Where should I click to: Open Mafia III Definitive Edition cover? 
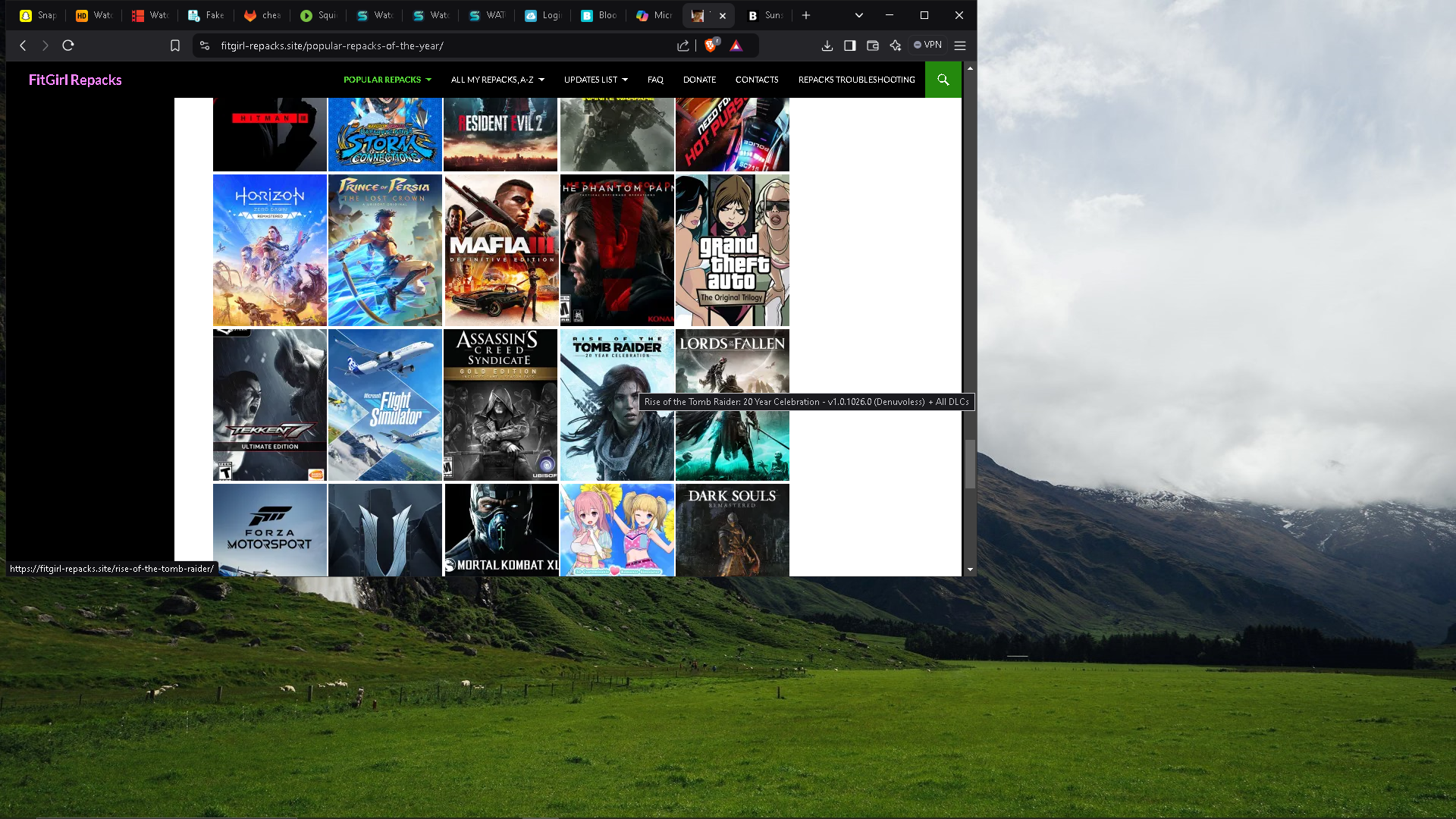tap(500, 250)
